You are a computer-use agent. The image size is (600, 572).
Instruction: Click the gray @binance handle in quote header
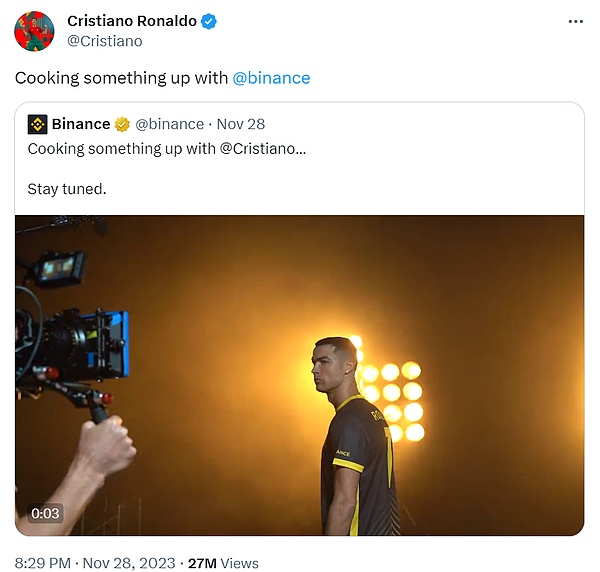169,124
